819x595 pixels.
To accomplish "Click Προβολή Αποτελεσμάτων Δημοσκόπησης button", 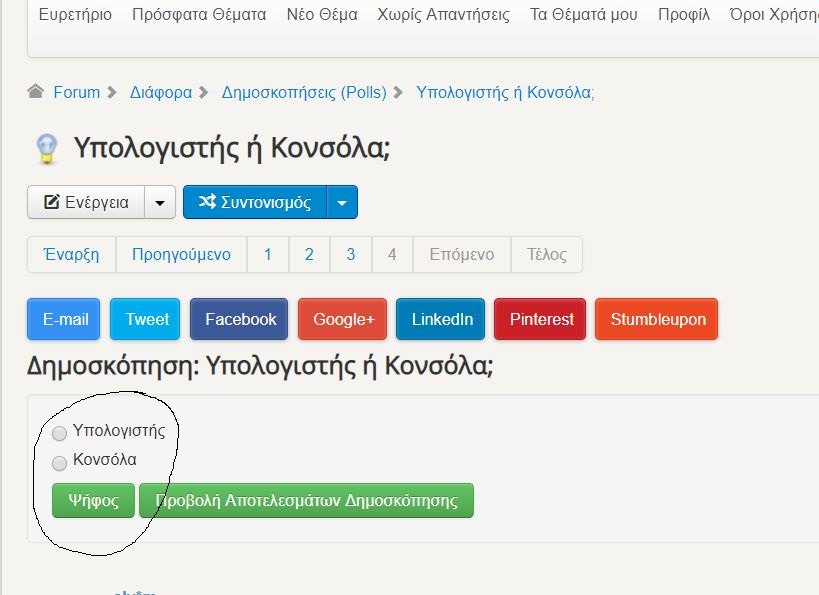I will point(306,500).
